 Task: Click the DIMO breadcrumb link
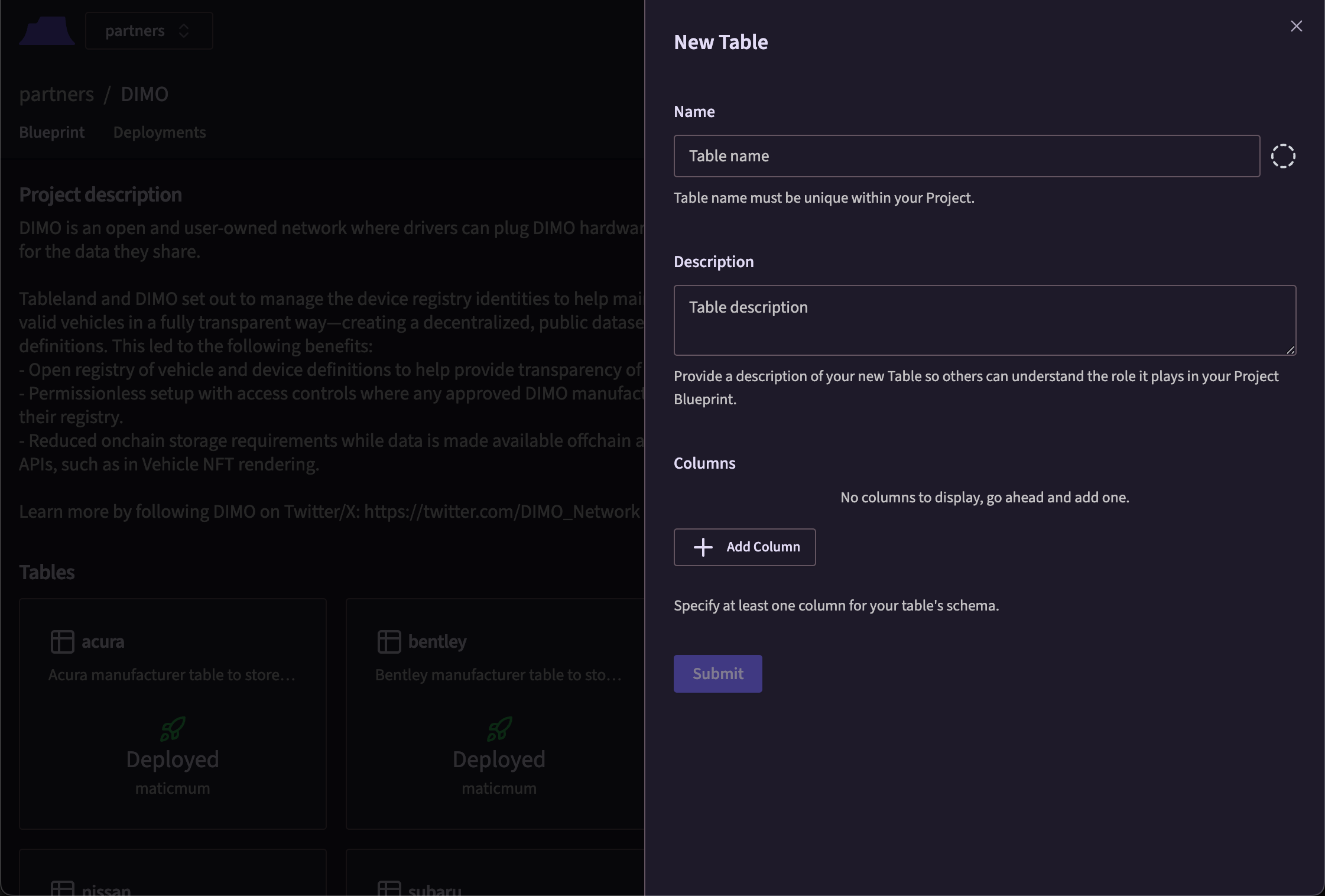pos(145,95)
